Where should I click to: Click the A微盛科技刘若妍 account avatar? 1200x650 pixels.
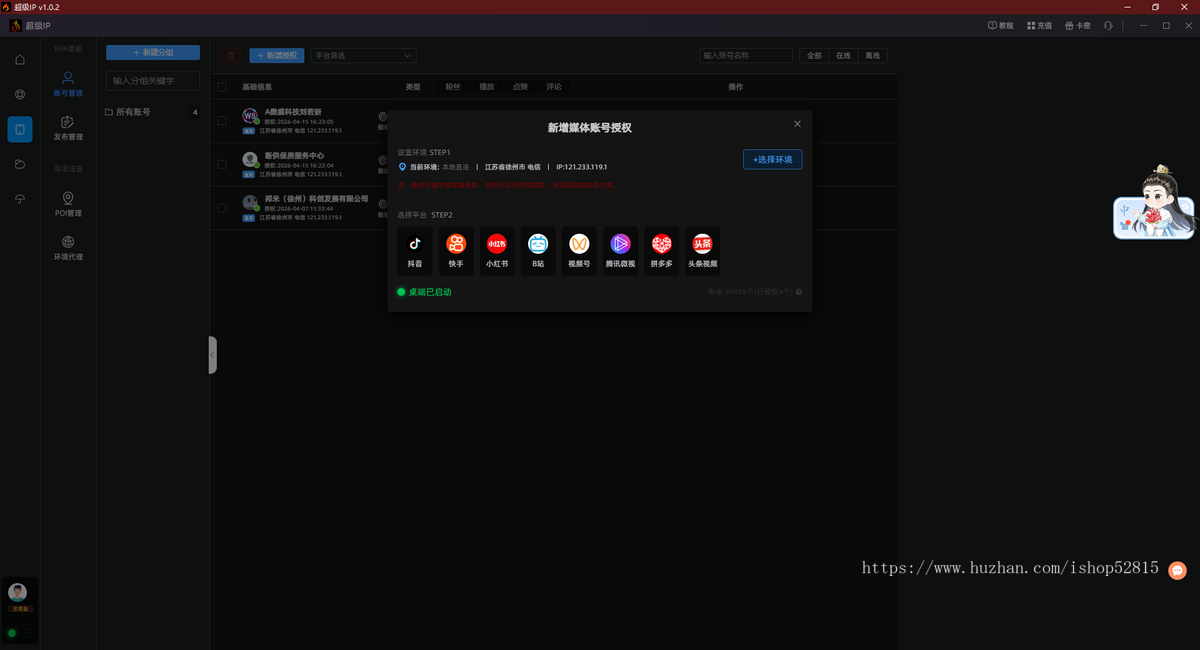(250, 116)
